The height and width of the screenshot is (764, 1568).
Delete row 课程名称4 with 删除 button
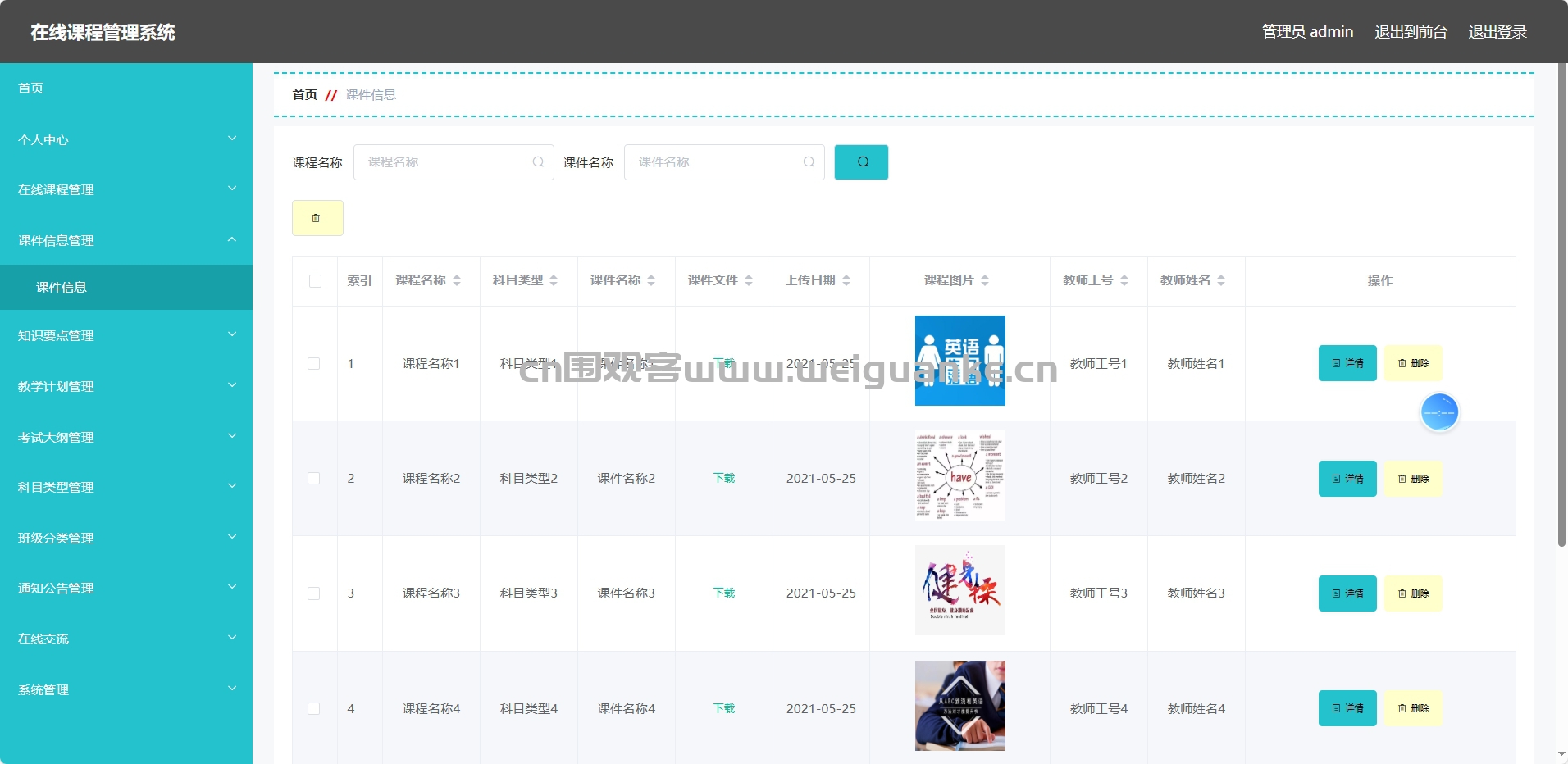tap(1413, 708)
